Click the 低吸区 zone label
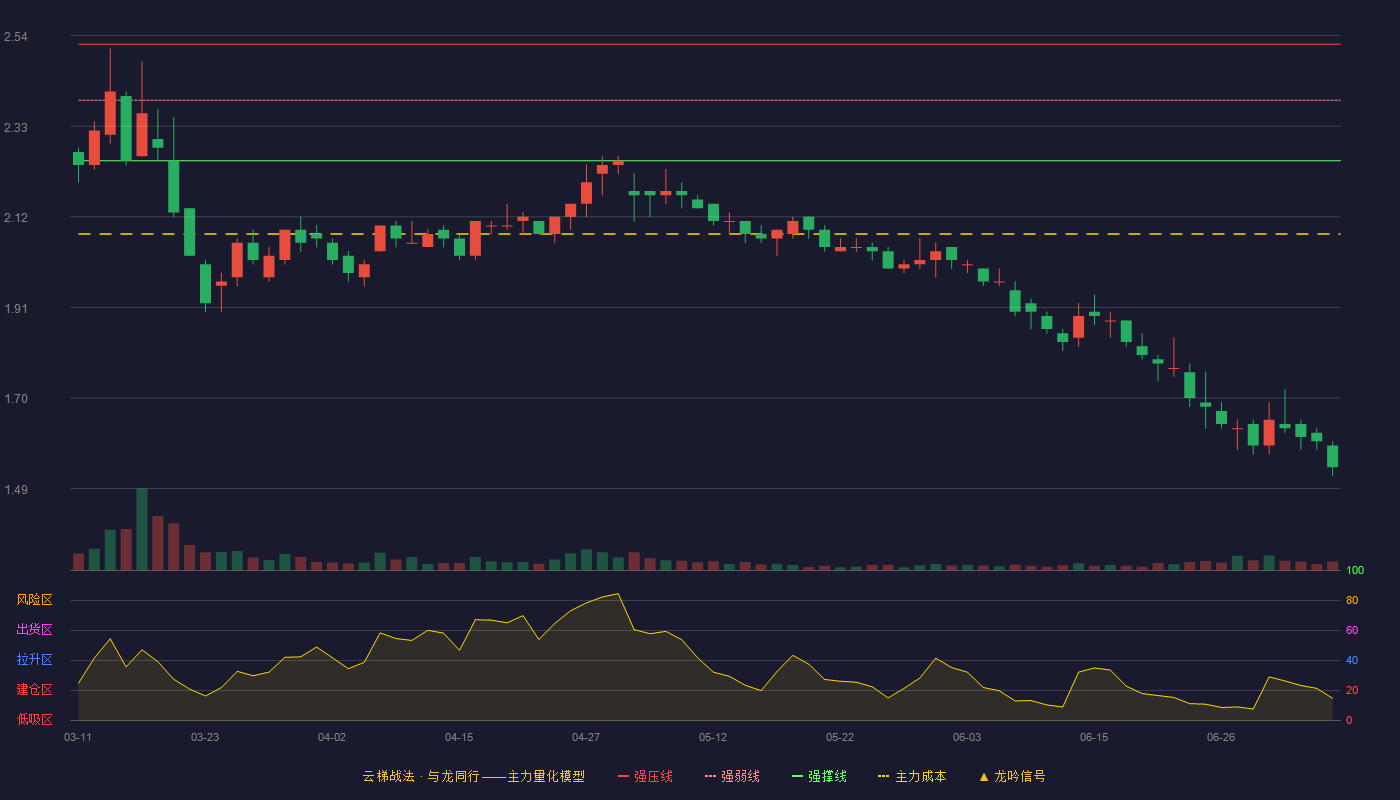The width and height of the screenshot is (1400, 800). (x=34, y=719)
